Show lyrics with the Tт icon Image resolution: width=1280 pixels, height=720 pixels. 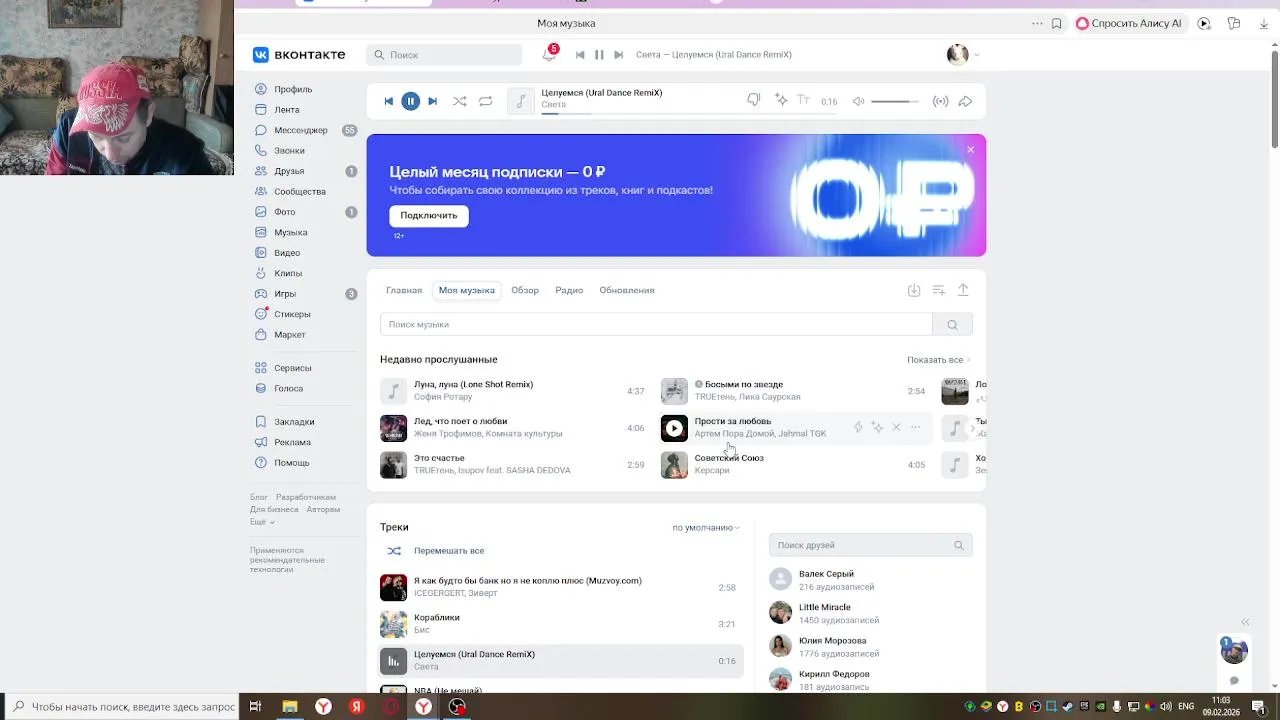click(803, 100)
